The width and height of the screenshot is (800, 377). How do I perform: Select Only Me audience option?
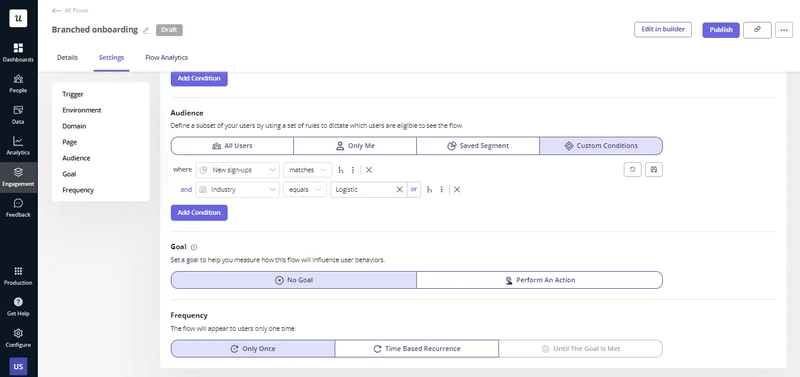[x=355, y=146]
